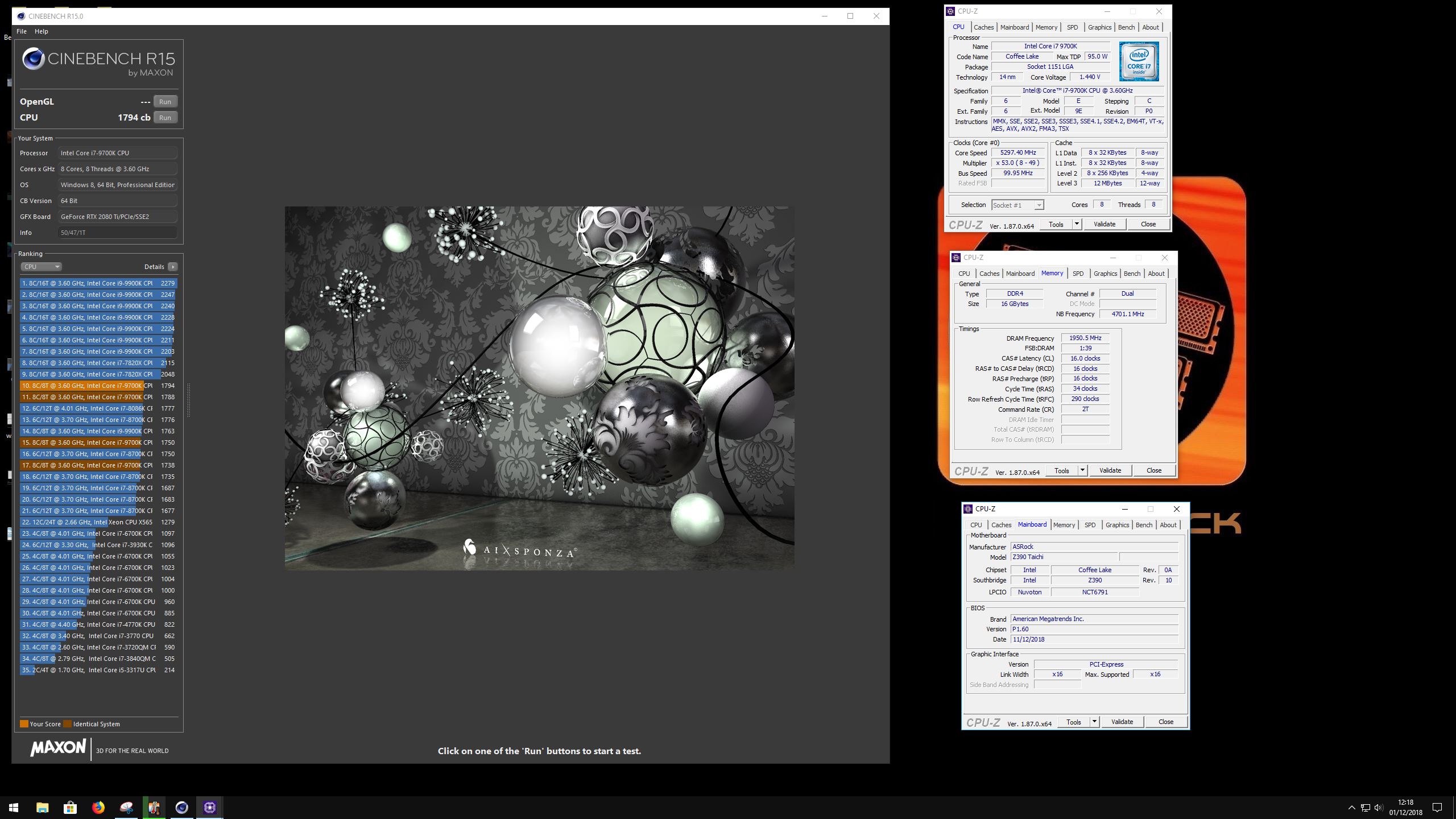The width and height of the screenshot is (1456, 819).
Task: Launch Microsoft Store from the taskbar
Action: click(x=70, y=807)
